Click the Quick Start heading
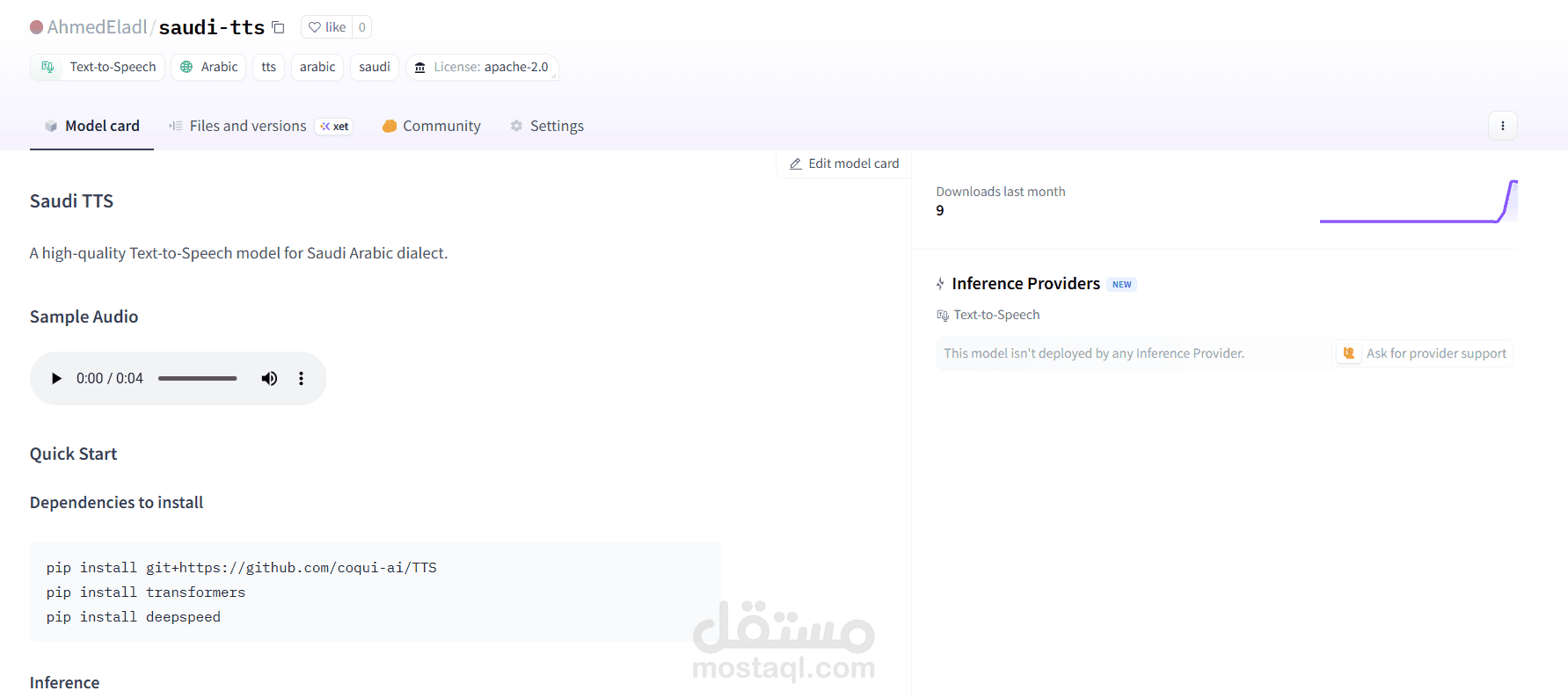The width and height of the screenshot is (1568, 698). (x=74, y=454)
